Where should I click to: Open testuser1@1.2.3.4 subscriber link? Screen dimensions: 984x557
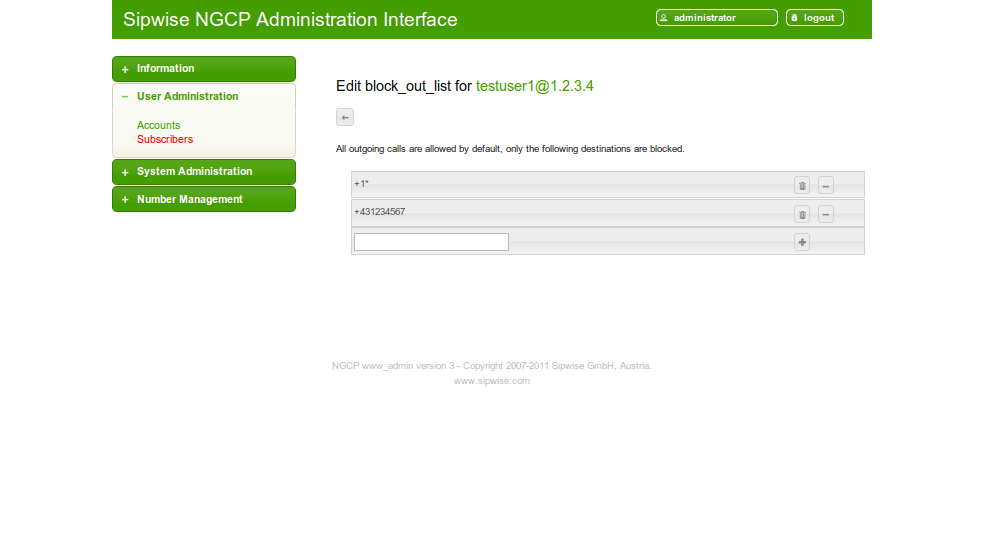pos(534,86)
